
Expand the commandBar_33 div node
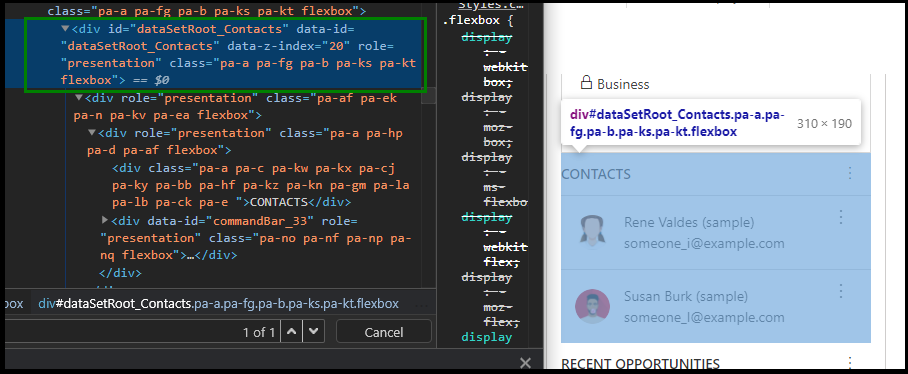(x=105, y=220)
